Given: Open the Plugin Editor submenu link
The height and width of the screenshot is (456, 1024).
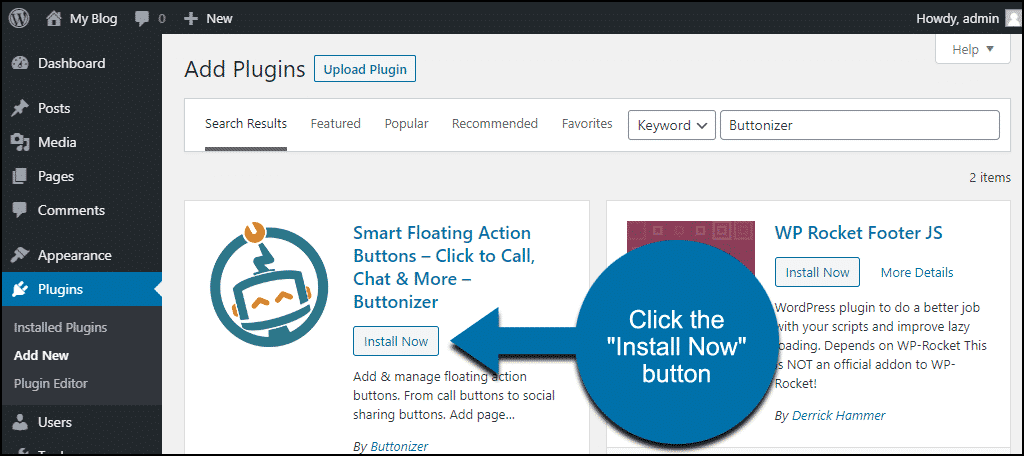Looking at the screenshot, I should pyautogui.click(x=50, y=383).
